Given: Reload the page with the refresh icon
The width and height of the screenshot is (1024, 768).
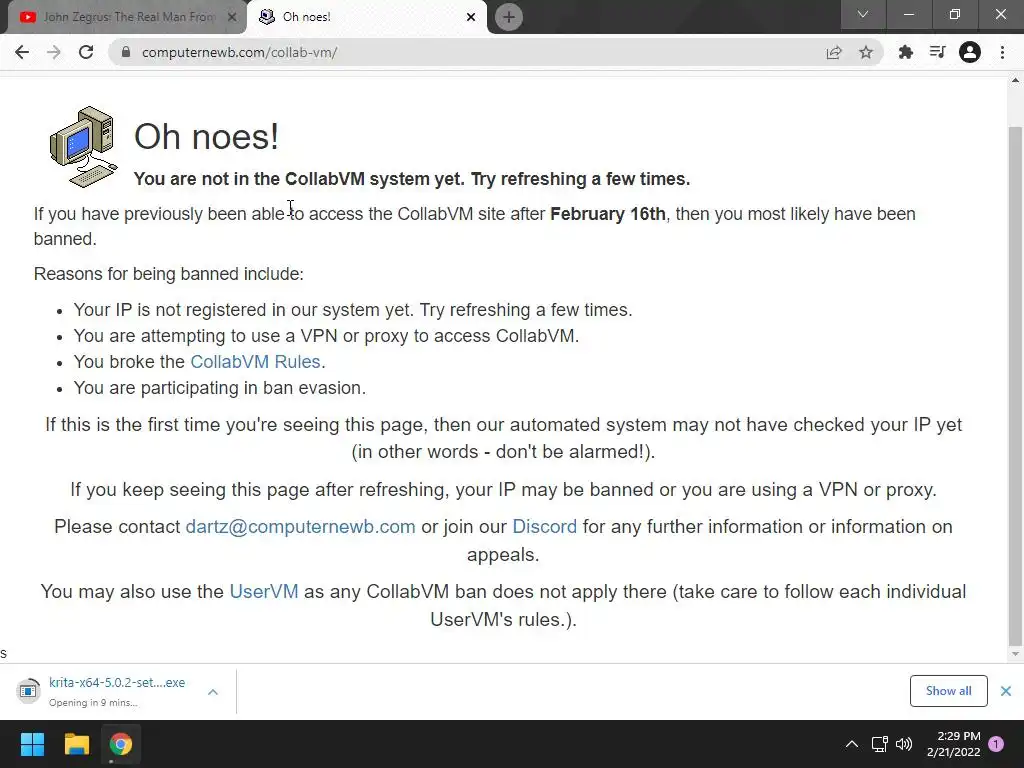Looking at the screenshot, I should click(x=86, y=52).
